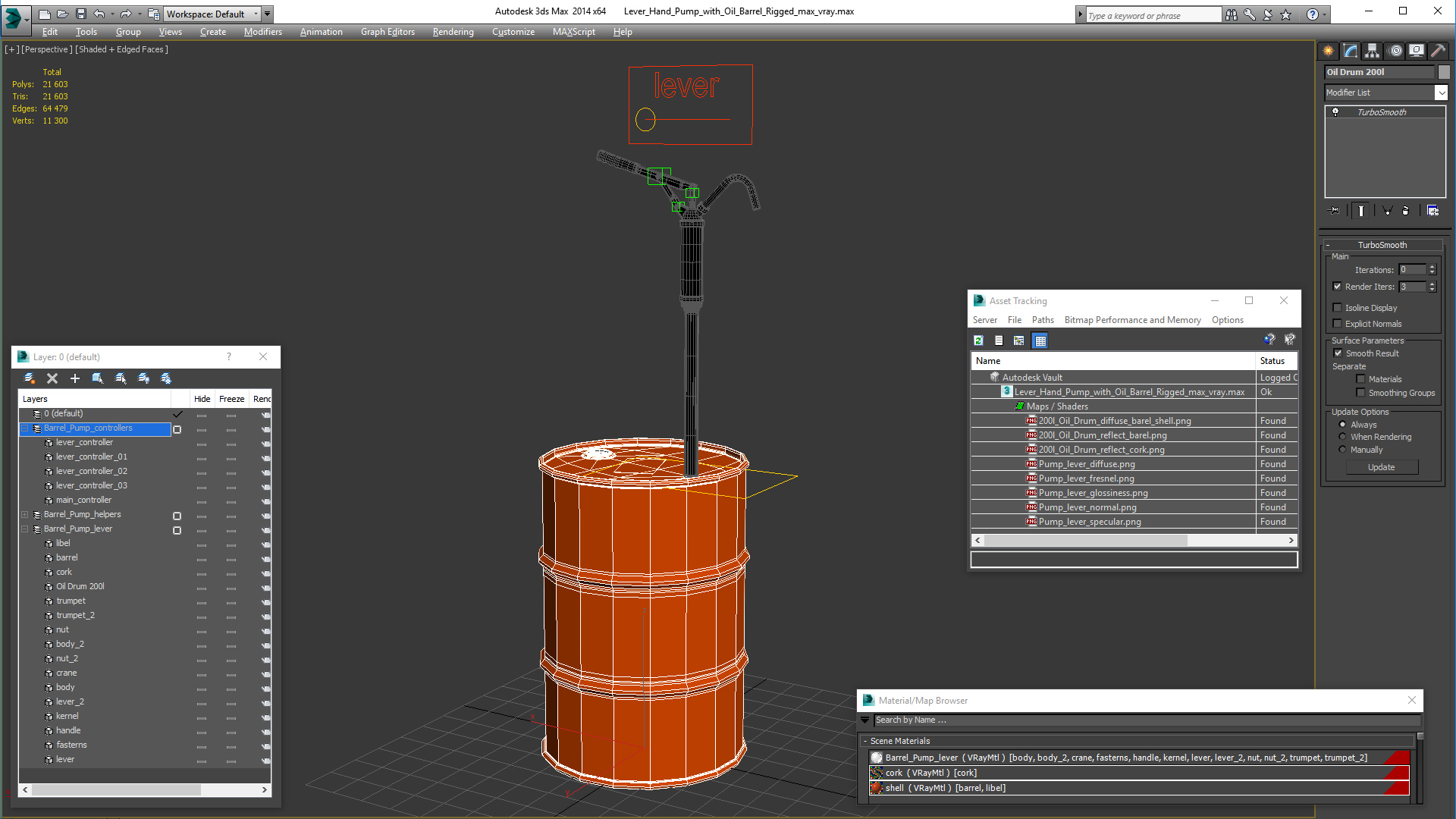This screenshot has width=1456, height=819.
Task: Uncheck the Smooth Result checkbox
Action: coord(1338,353)
